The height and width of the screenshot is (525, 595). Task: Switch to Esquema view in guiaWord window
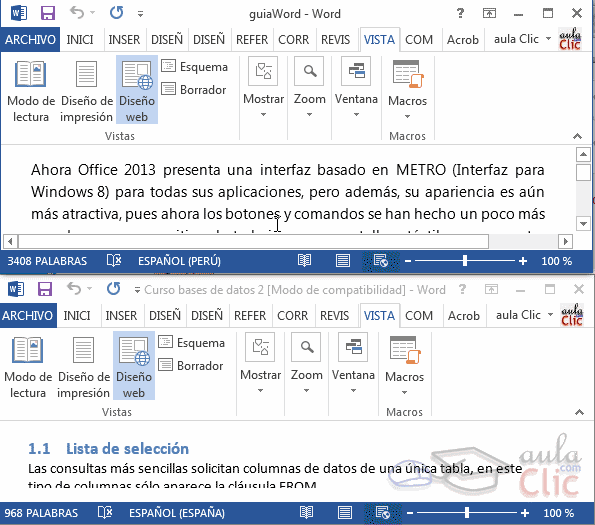[x=195, y=67]
